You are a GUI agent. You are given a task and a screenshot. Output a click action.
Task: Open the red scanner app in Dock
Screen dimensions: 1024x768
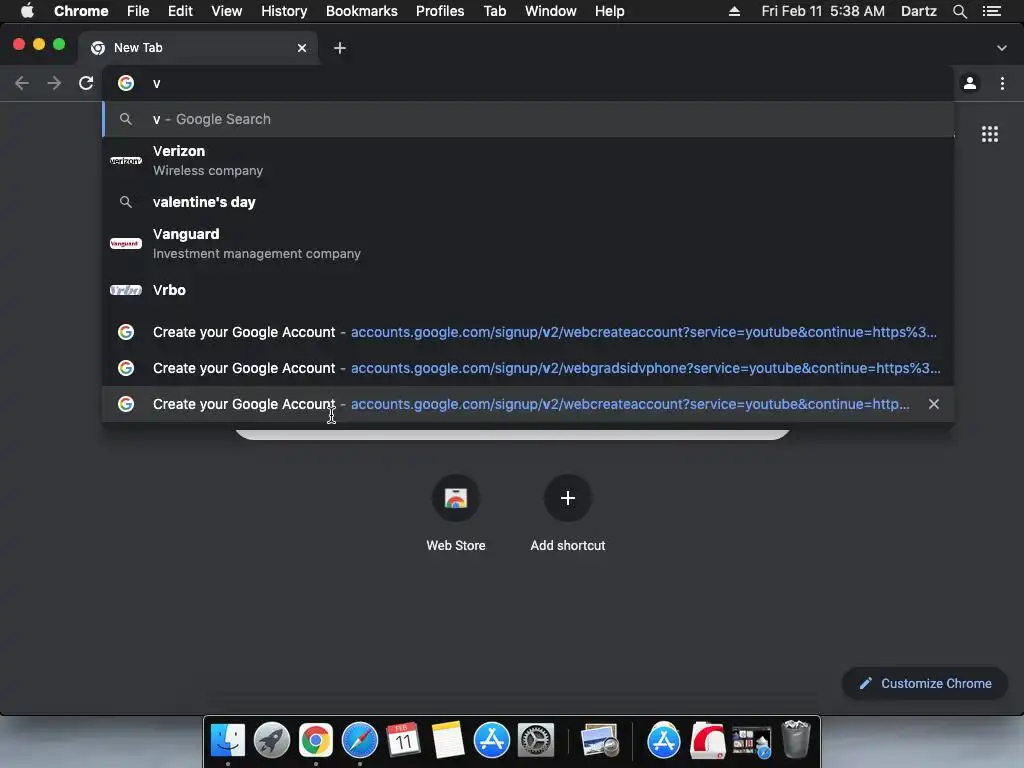click(x=708, y=741)
